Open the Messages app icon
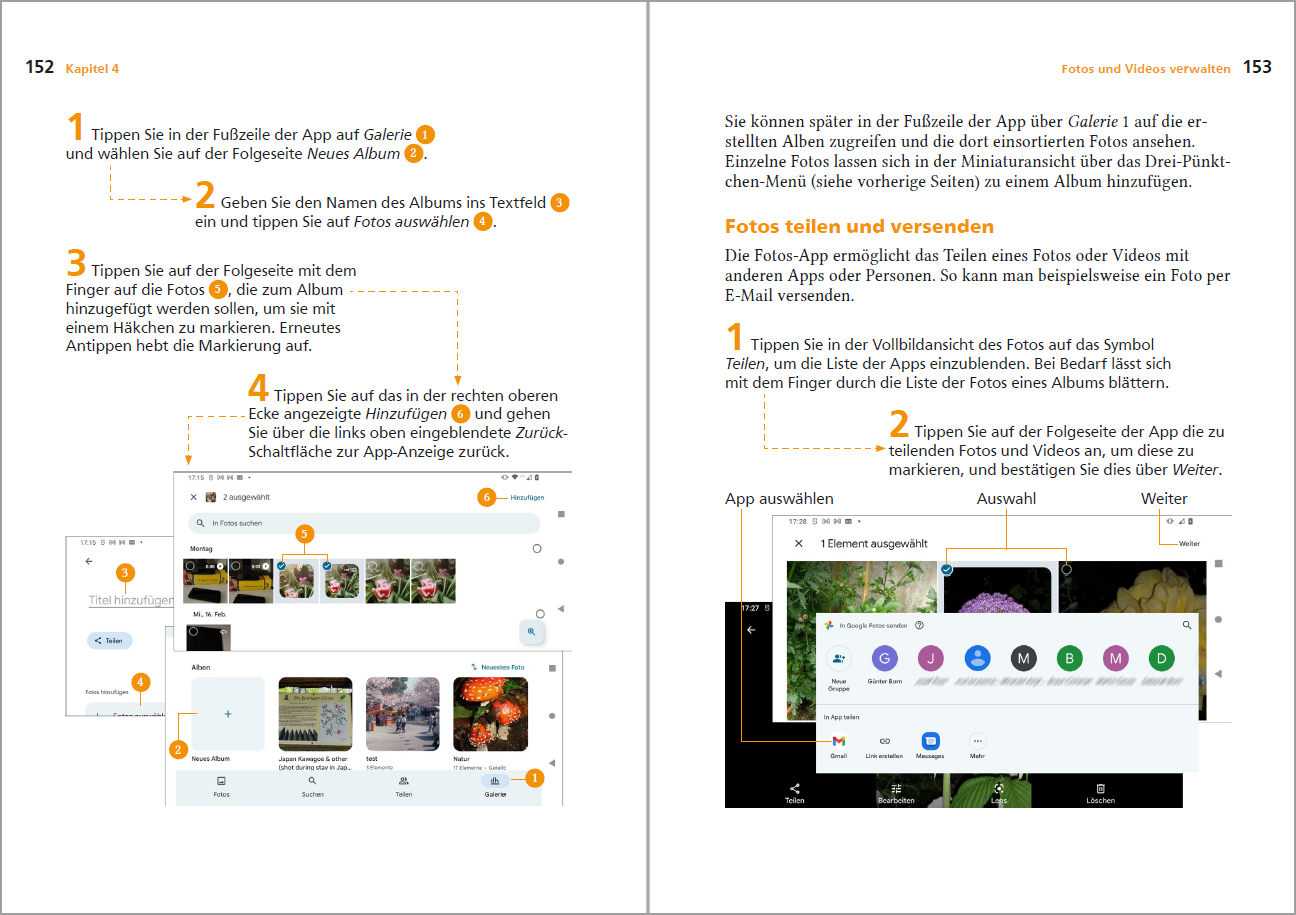Screen dimensions: 1296x915 tap(930, 741)
